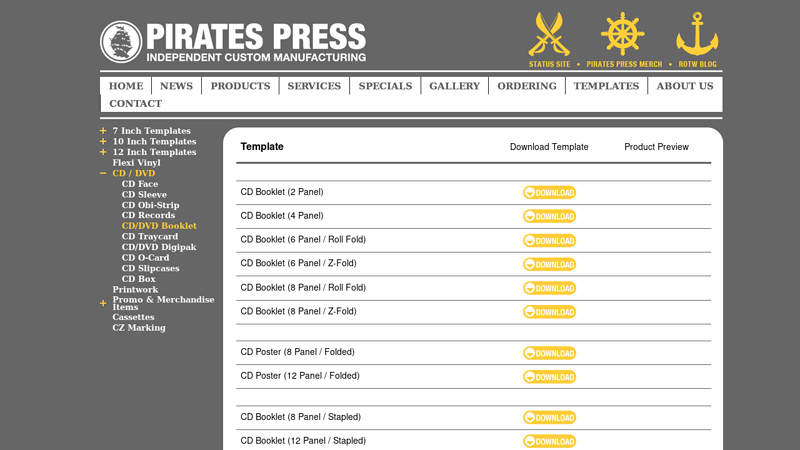Image resolution: width=800 pixels, height=450 pixels.
Task: Collapse CD / DVD section minus sign
Action: pos(103,173)
